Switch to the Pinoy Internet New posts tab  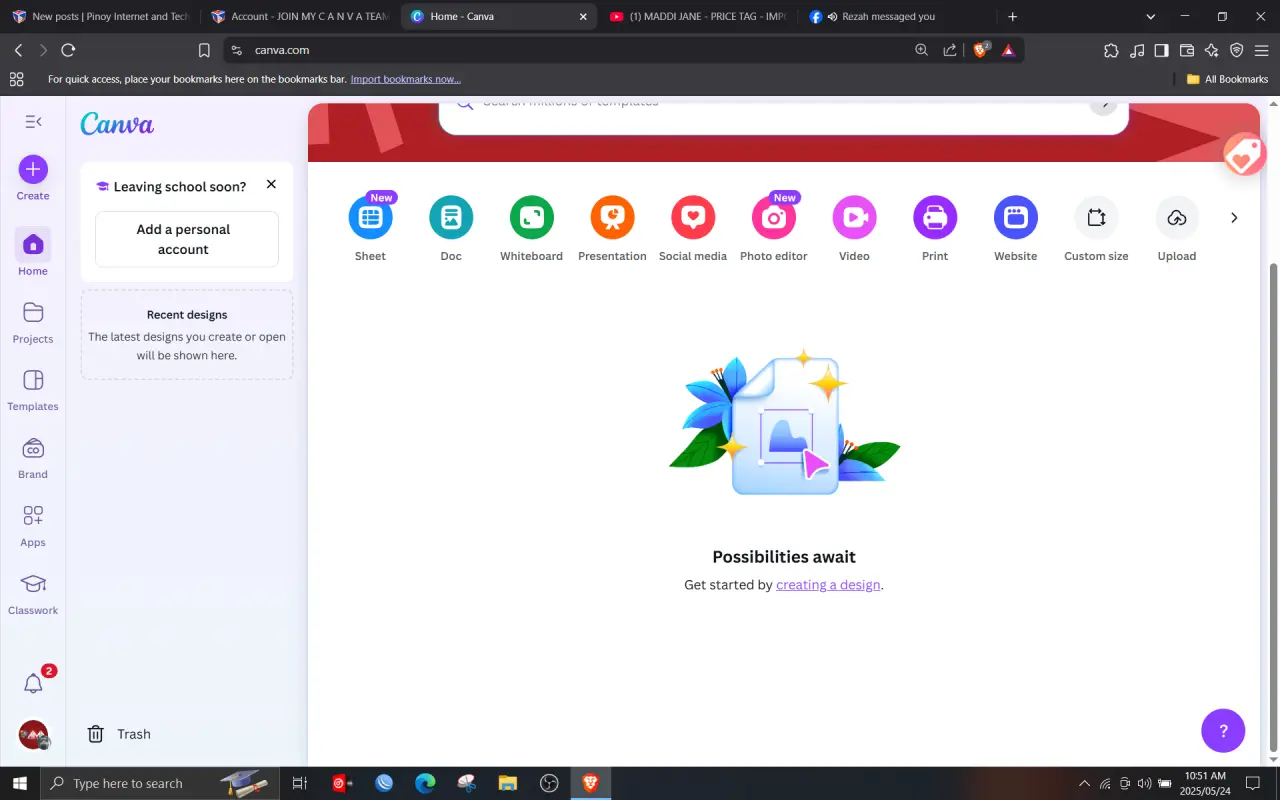[100, 16]
